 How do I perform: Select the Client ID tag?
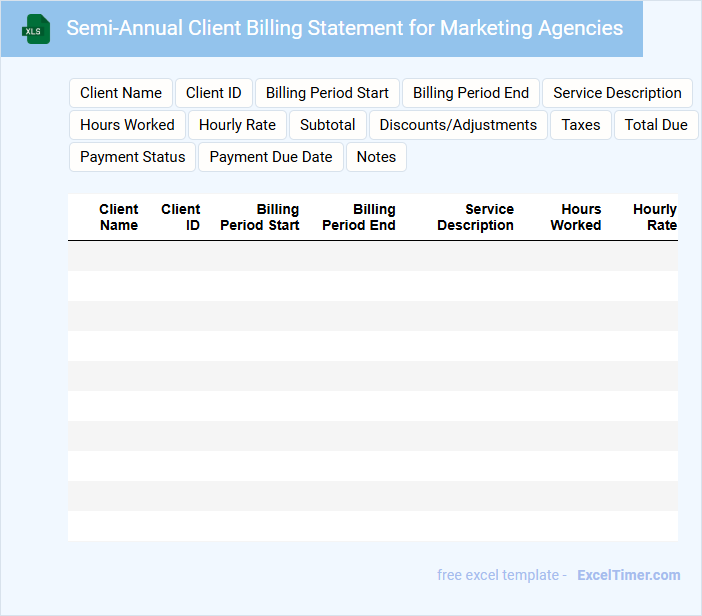pos(214,93)
